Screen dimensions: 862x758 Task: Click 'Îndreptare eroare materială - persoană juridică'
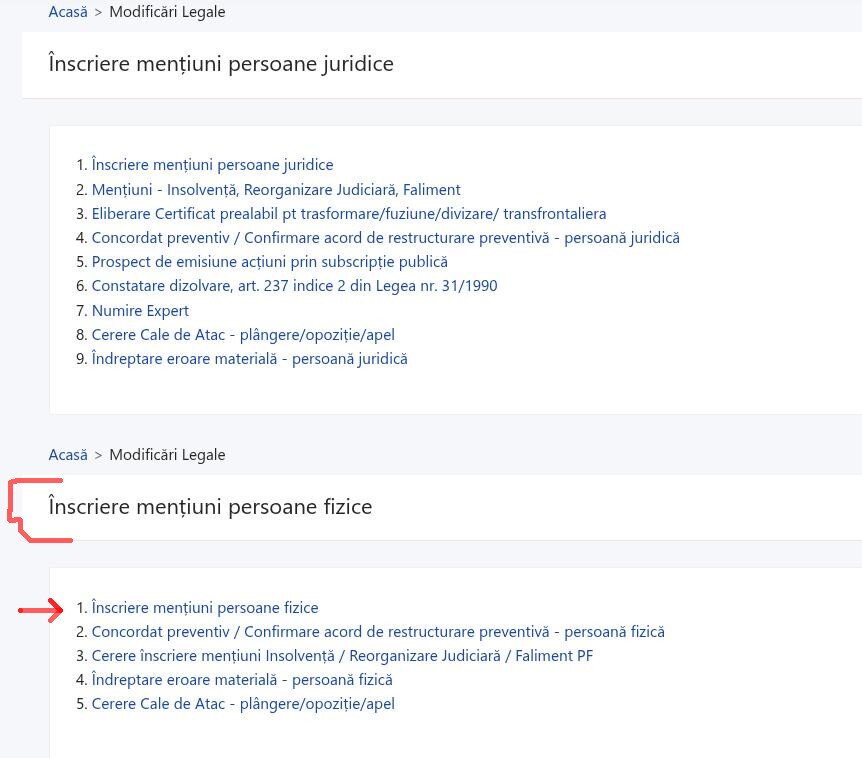249,359
